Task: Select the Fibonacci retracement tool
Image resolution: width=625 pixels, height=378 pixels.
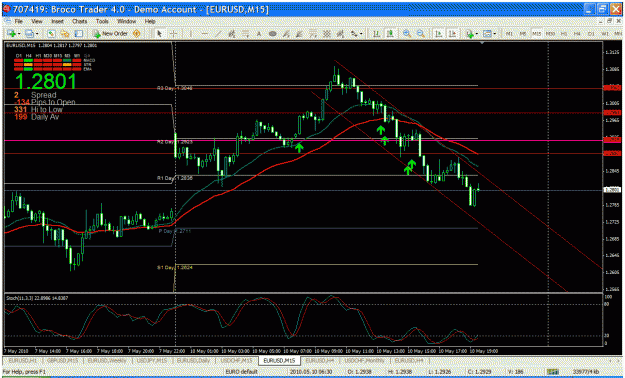Action: point(246,34)
